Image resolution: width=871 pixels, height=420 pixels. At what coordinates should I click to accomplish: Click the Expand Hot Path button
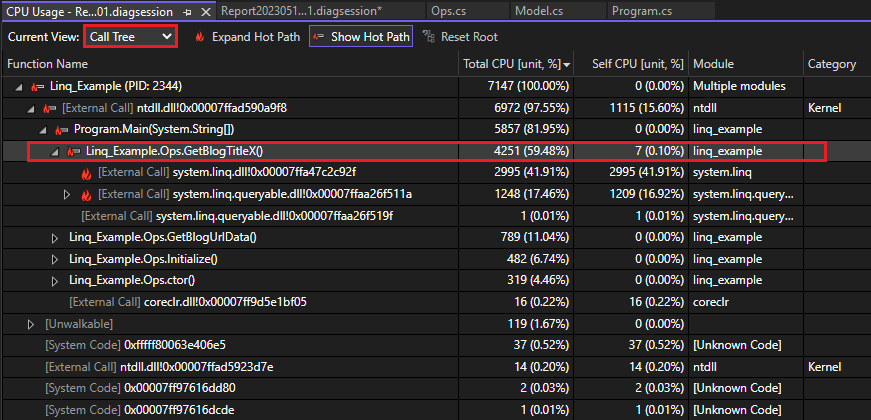coord(245,37)
